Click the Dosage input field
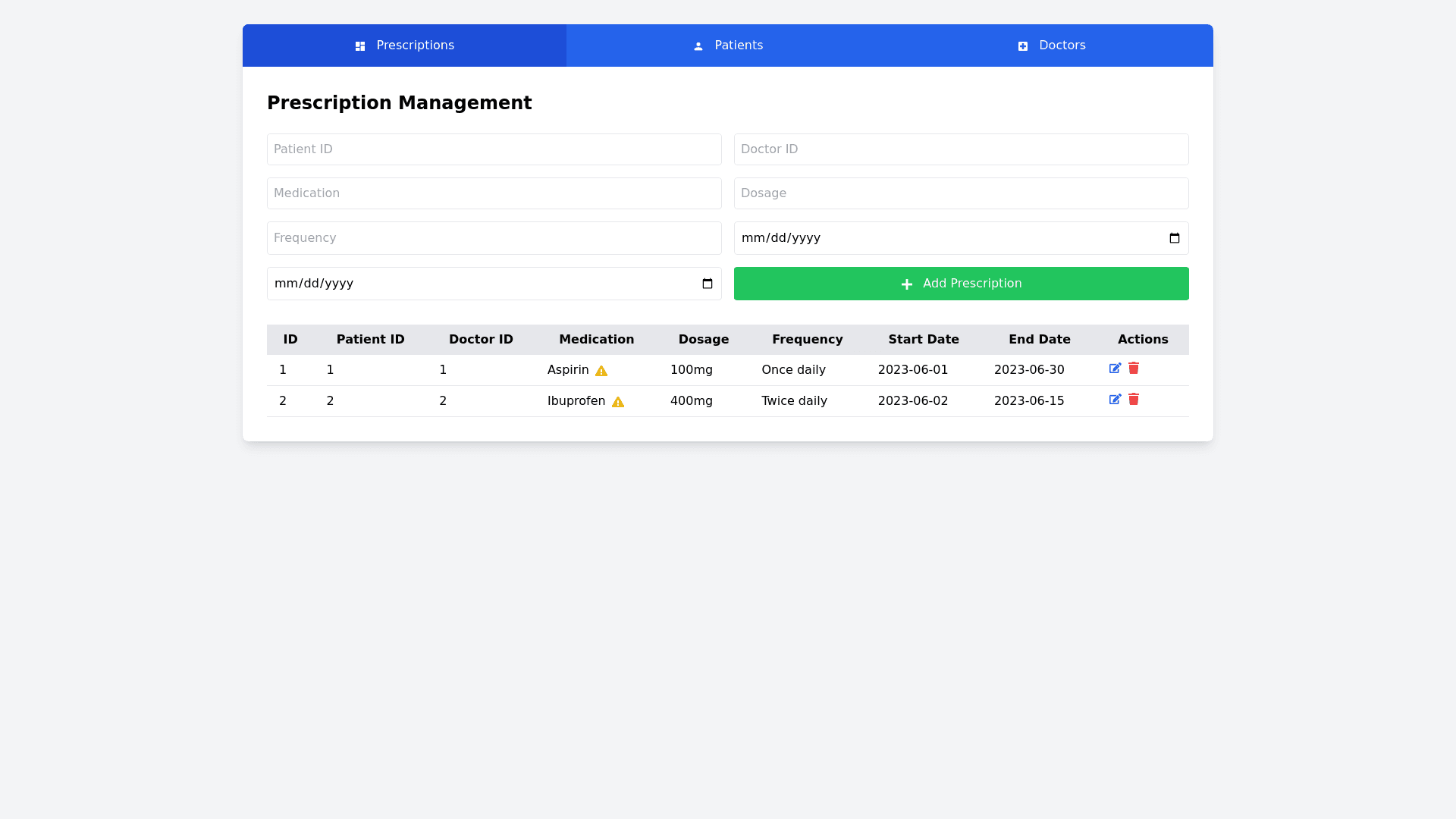 961,193
